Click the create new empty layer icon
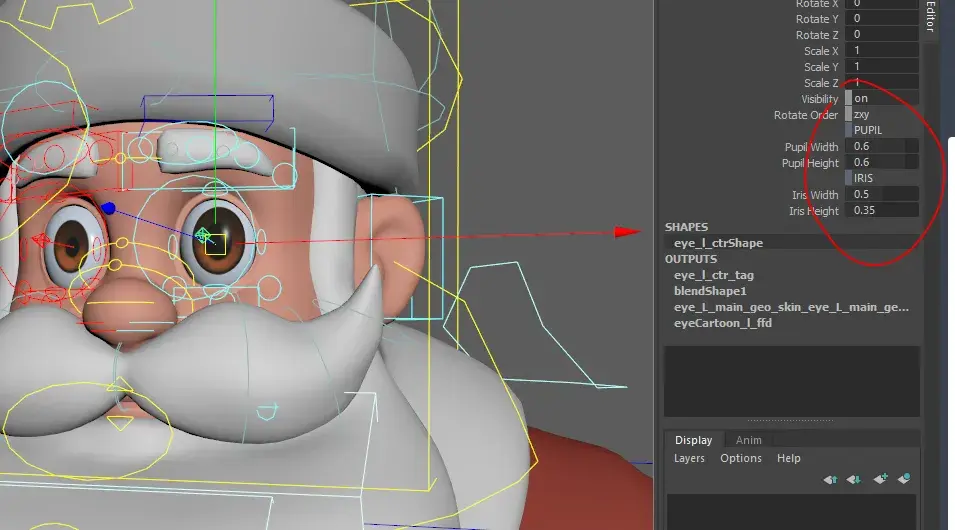The image size is (955, 530). pyautogui.click(x=880, y=480)
